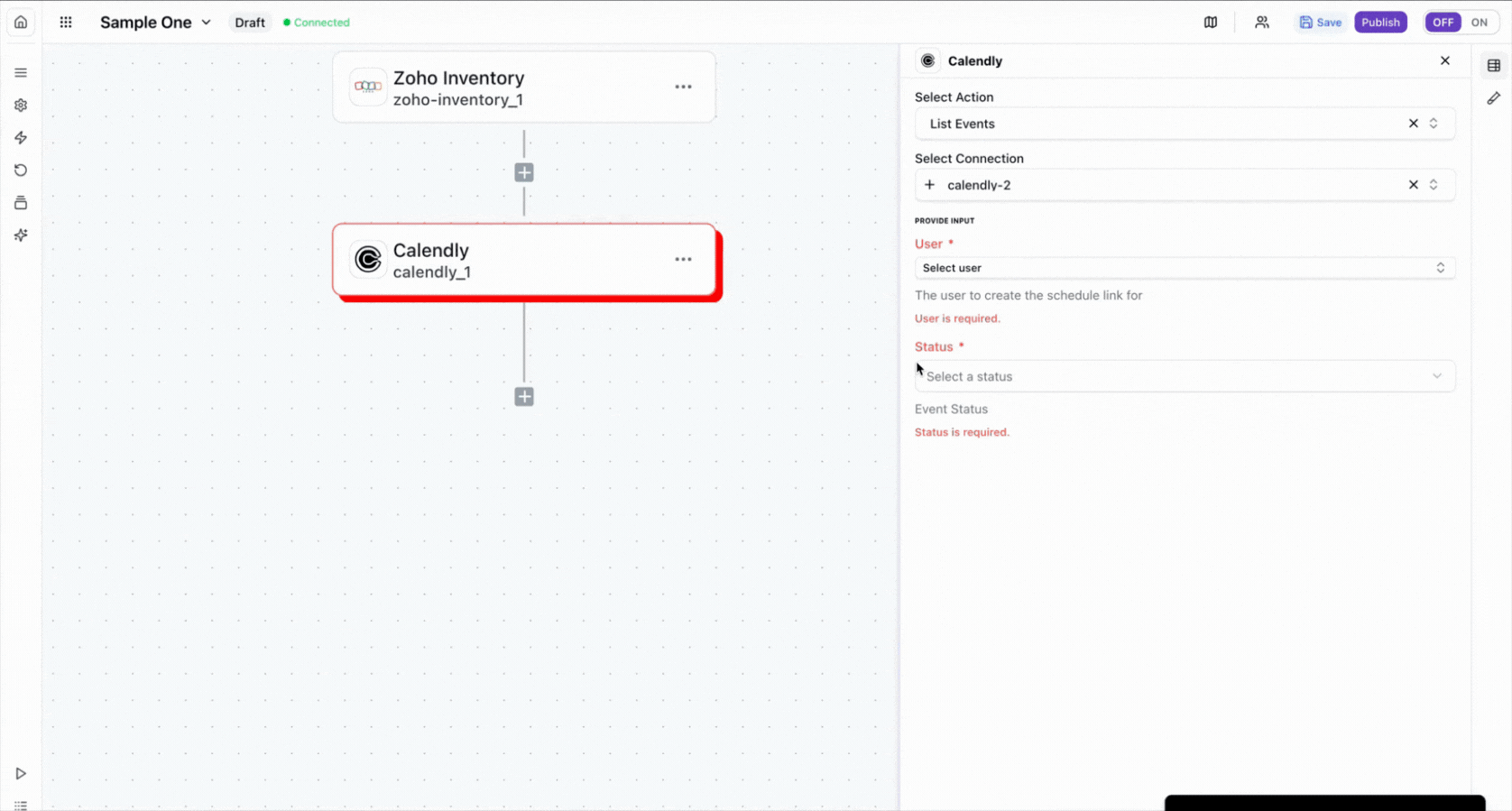Click the users sharing icon near Save

click(1261, 22)
